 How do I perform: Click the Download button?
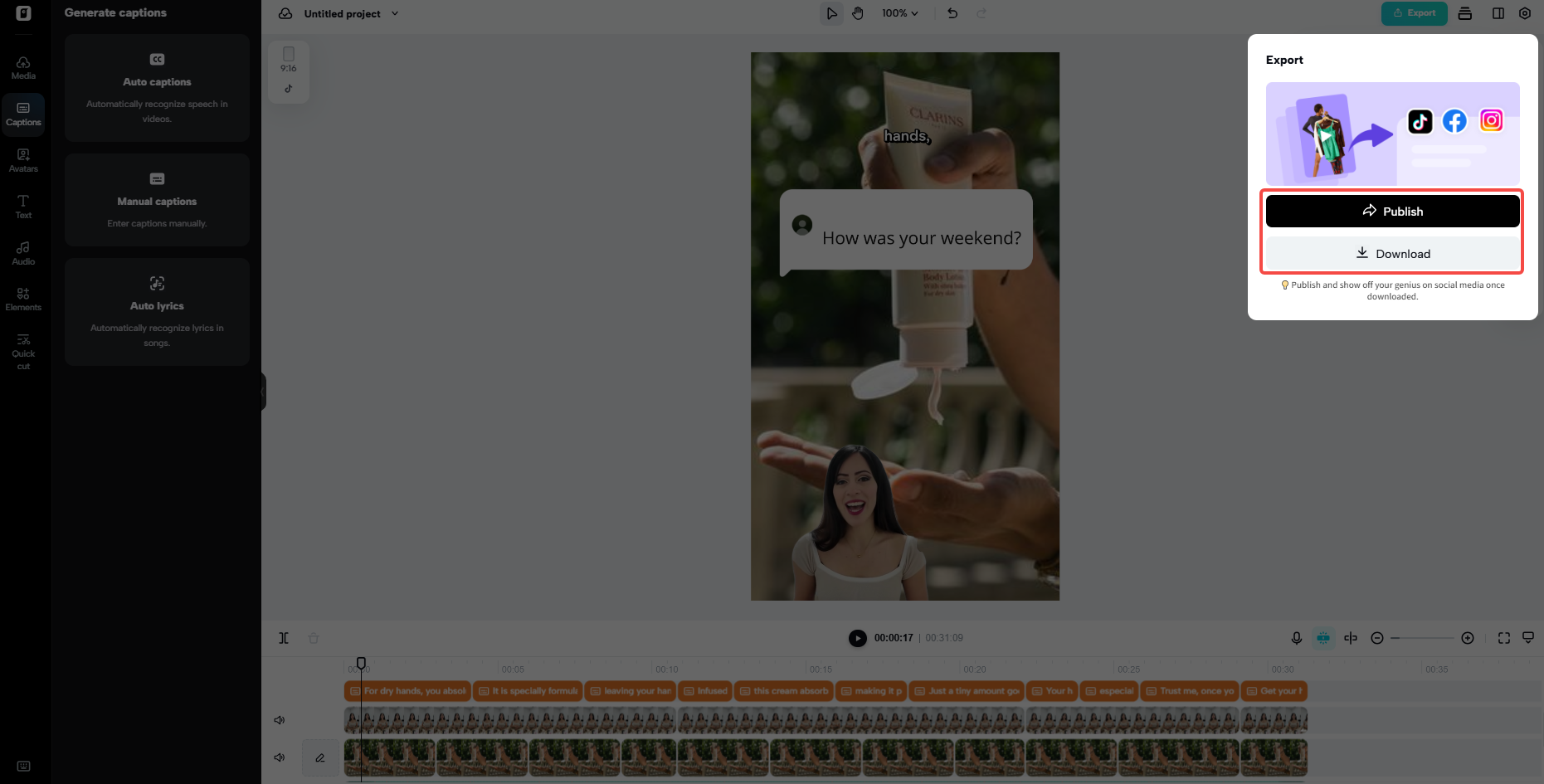pos(1392,253)
